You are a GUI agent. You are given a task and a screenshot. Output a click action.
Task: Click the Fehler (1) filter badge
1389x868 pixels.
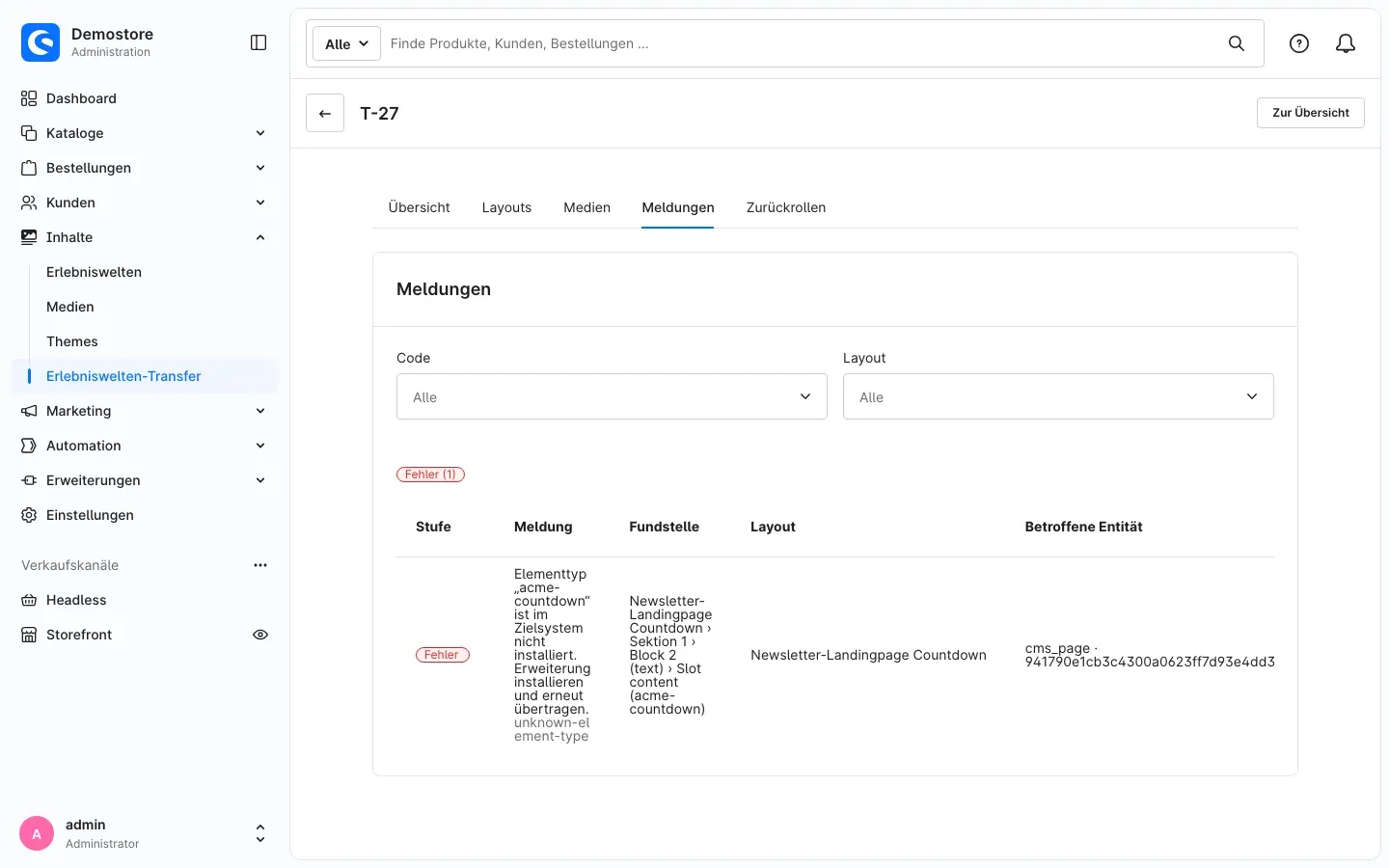430,475
